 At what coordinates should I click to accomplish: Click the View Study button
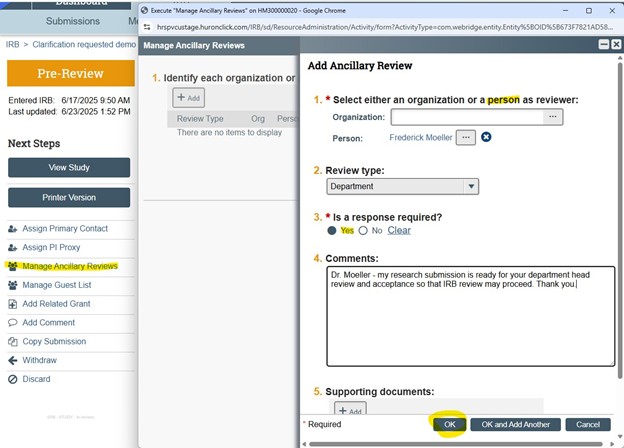pyautogui.click(x=69, y=168)
